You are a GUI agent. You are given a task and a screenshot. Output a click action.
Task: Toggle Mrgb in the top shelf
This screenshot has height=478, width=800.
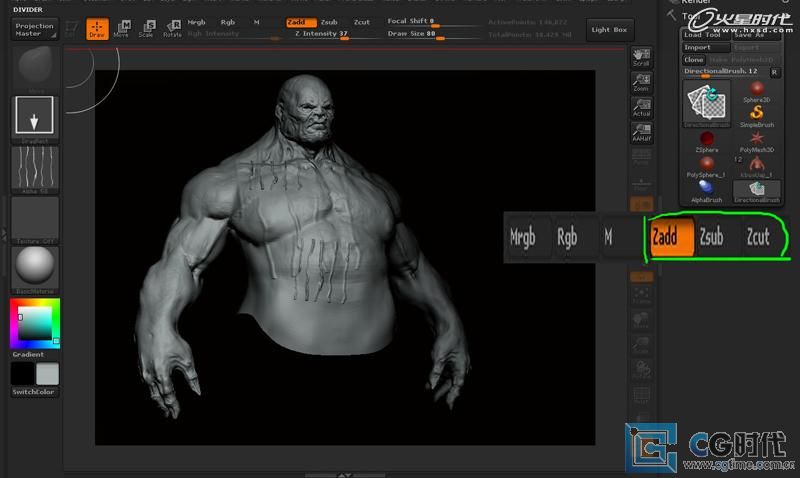click(x=196, y=22)
